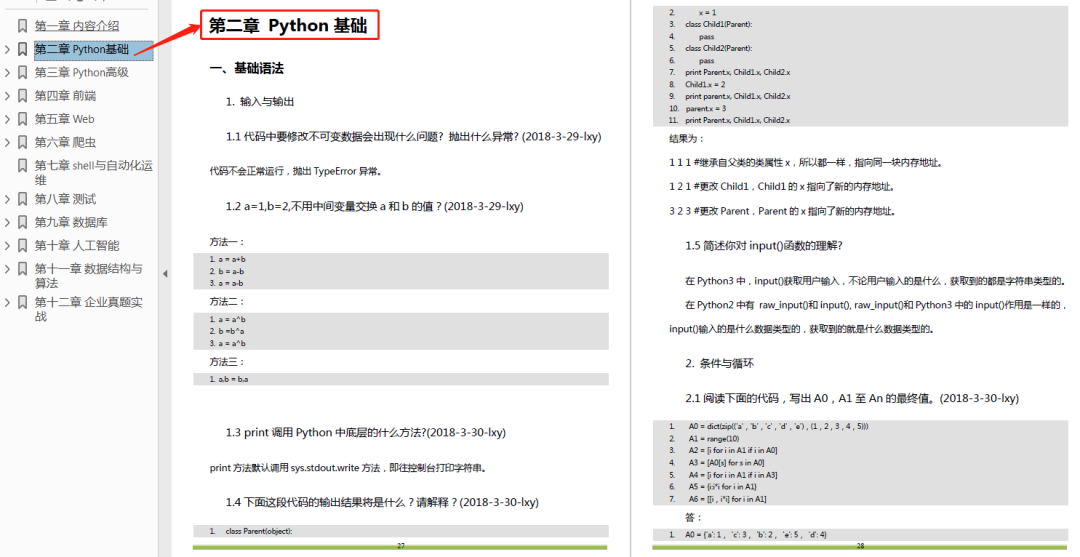1080x557 pixels.
Task: Expand the 第四章 前端 bookmark
Action: tap(7, 96)
